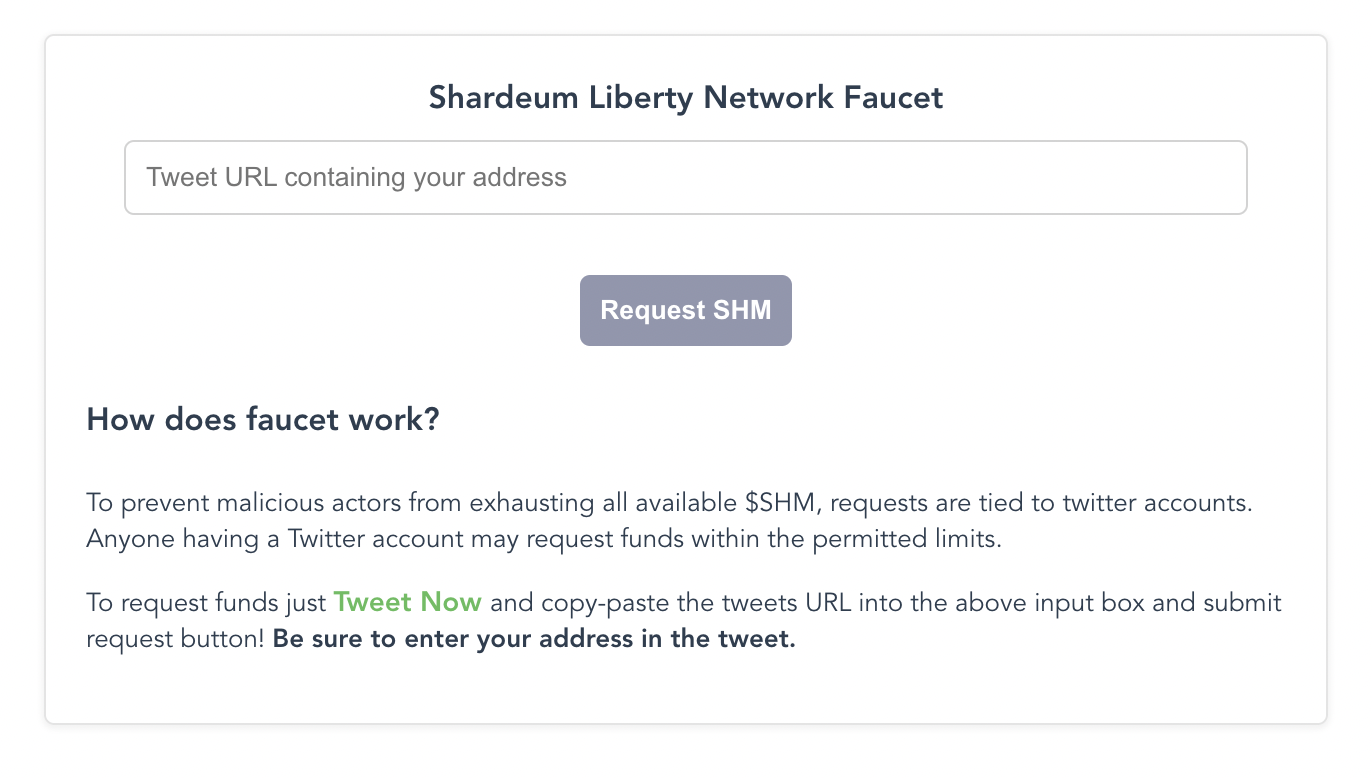The width and height of the screenshot is (1372, 778).
Task: Click the Tweet URL input field
Action: [685, 178]
